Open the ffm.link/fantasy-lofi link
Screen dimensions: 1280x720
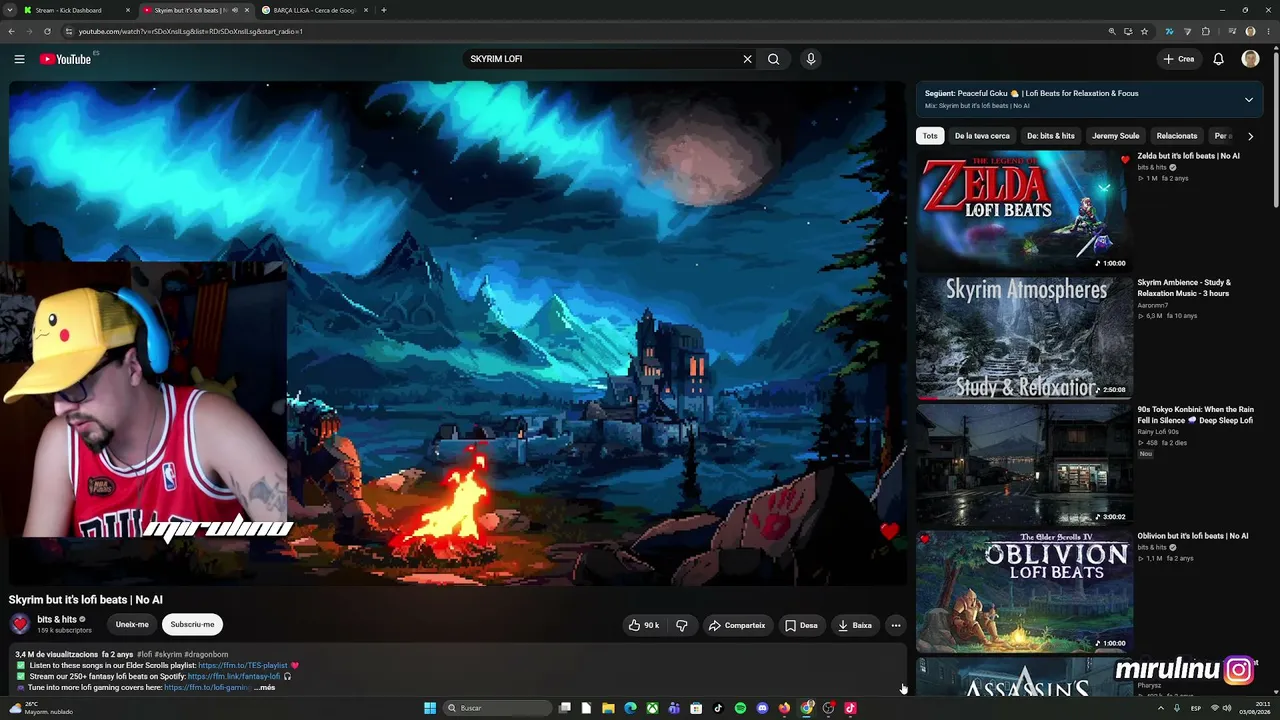click(x=234, y=676)
